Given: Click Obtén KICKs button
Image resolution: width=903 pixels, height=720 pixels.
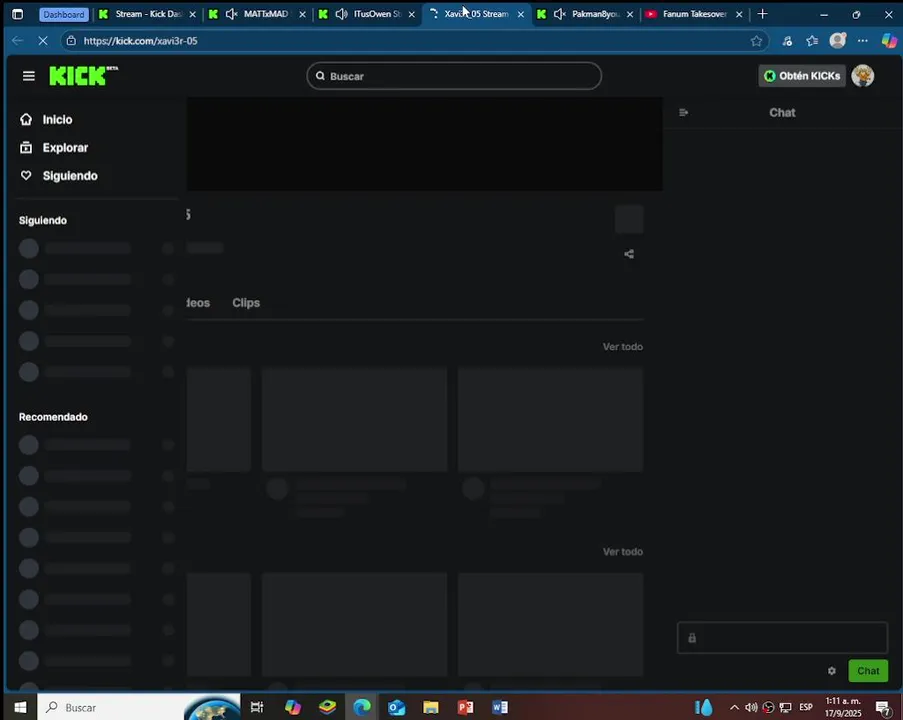Looking at the screenshot, I should point(802,76).
